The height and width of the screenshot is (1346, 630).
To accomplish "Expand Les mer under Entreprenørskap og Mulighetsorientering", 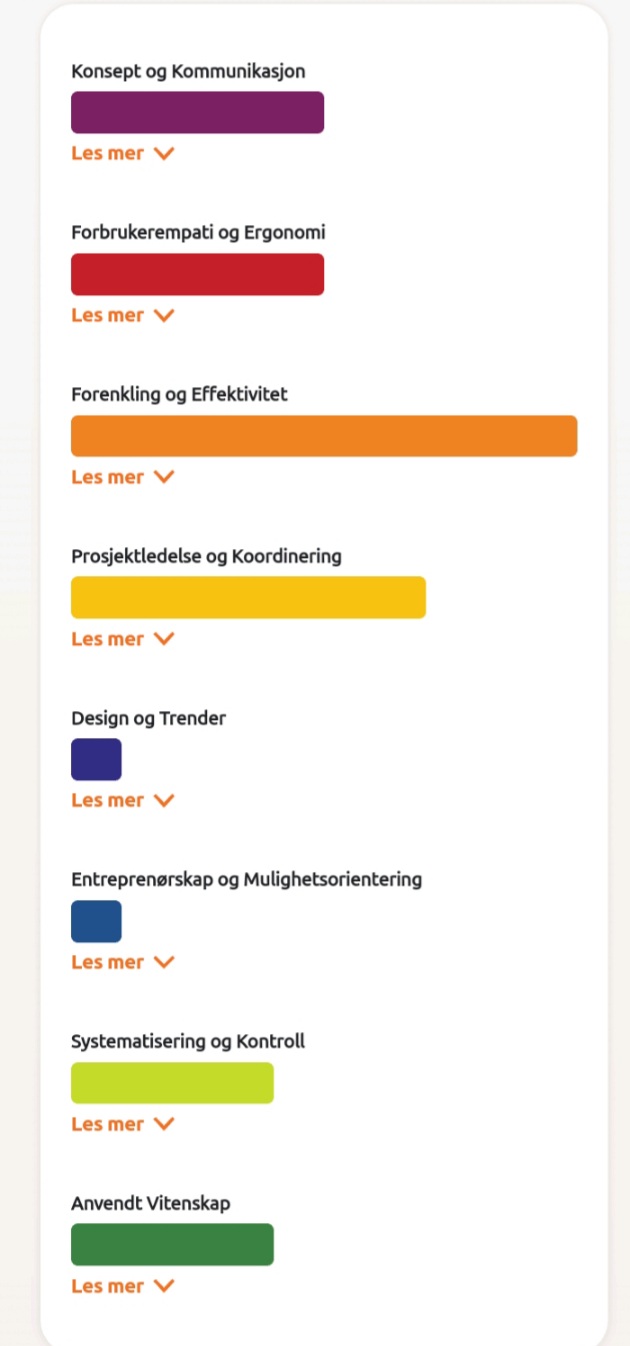I will click(x=123, y=962).
